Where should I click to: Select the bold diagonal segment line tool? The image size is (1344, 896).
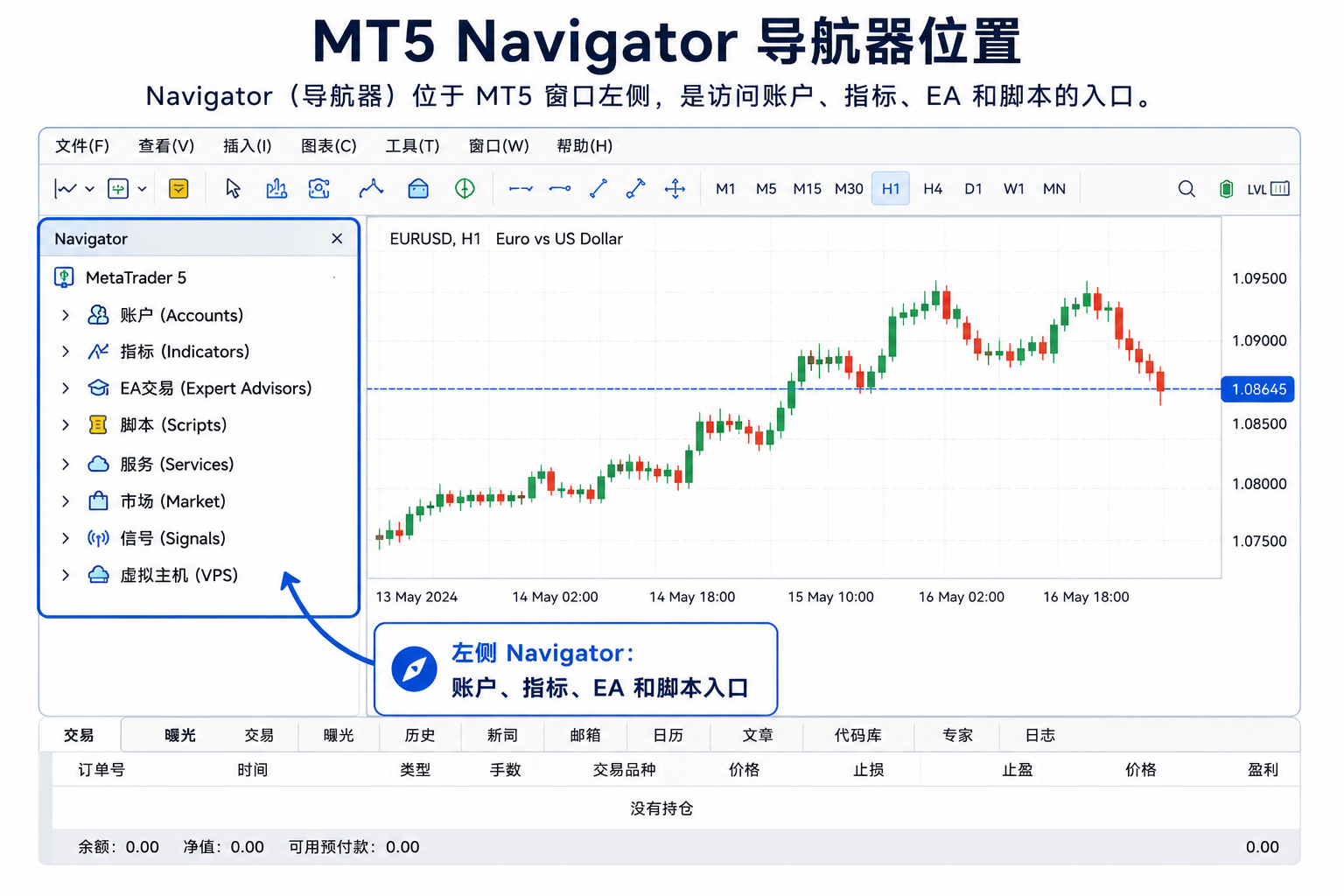636,188
